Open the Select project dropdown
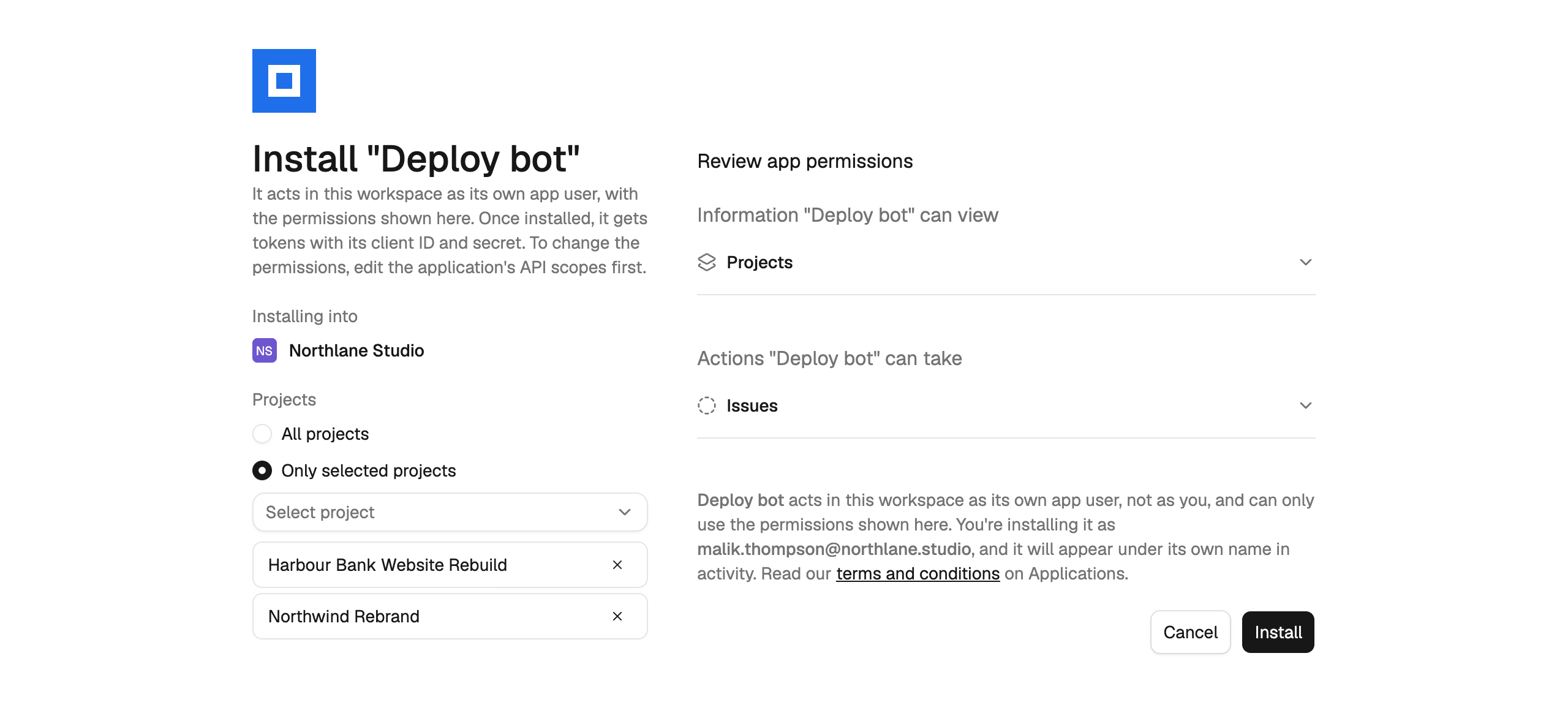The height and width of the screenshot is (713, 1568). [450, 512]
